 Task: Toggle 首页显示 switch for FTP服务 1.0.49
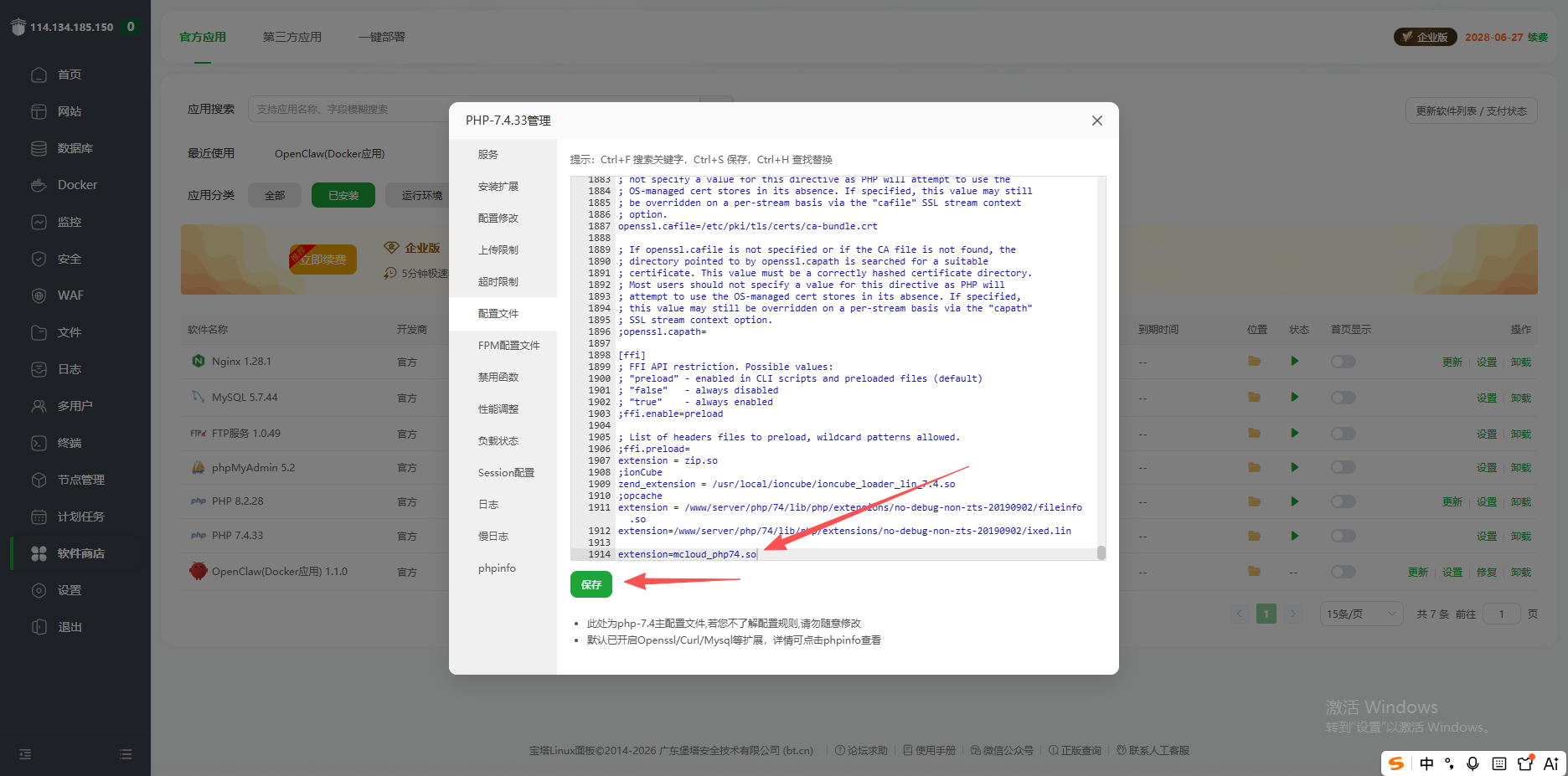[1344, 434]
